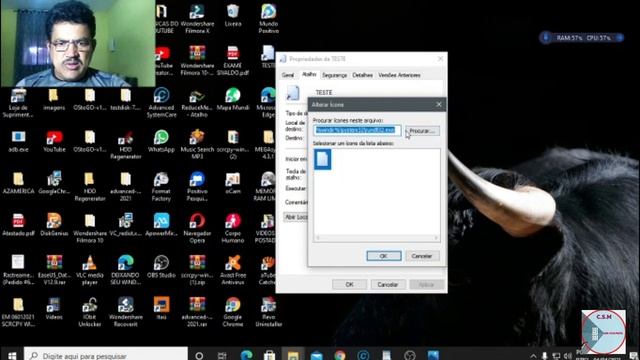The width and height of the screenshot is (640, 360).
Task: Open the Wondershare Recoverit shortcut
Action: 126,312
